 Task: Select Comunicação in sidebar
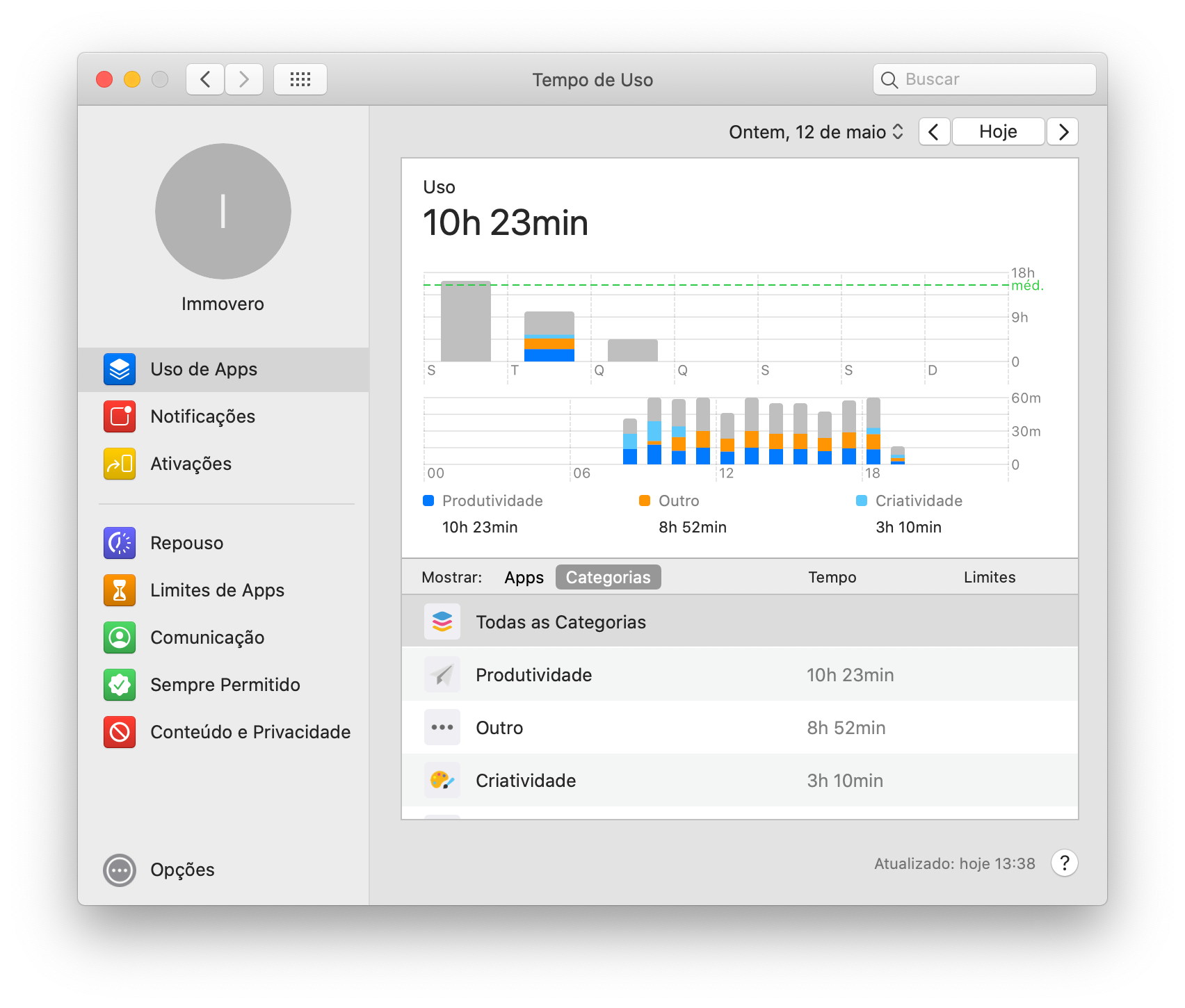pos(223,637)
